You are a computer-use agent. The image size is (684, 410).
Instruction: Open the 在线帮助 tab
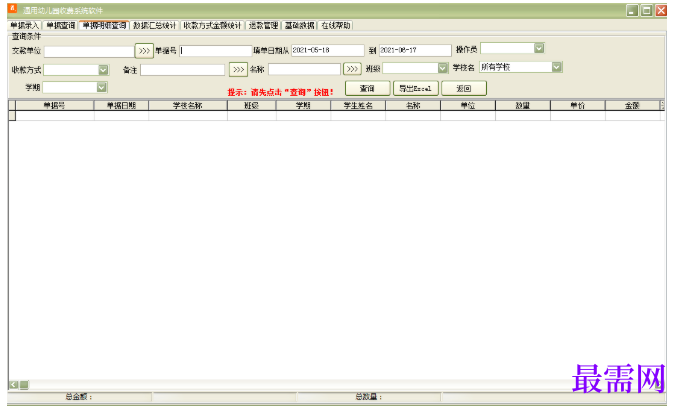pos(336,25)
